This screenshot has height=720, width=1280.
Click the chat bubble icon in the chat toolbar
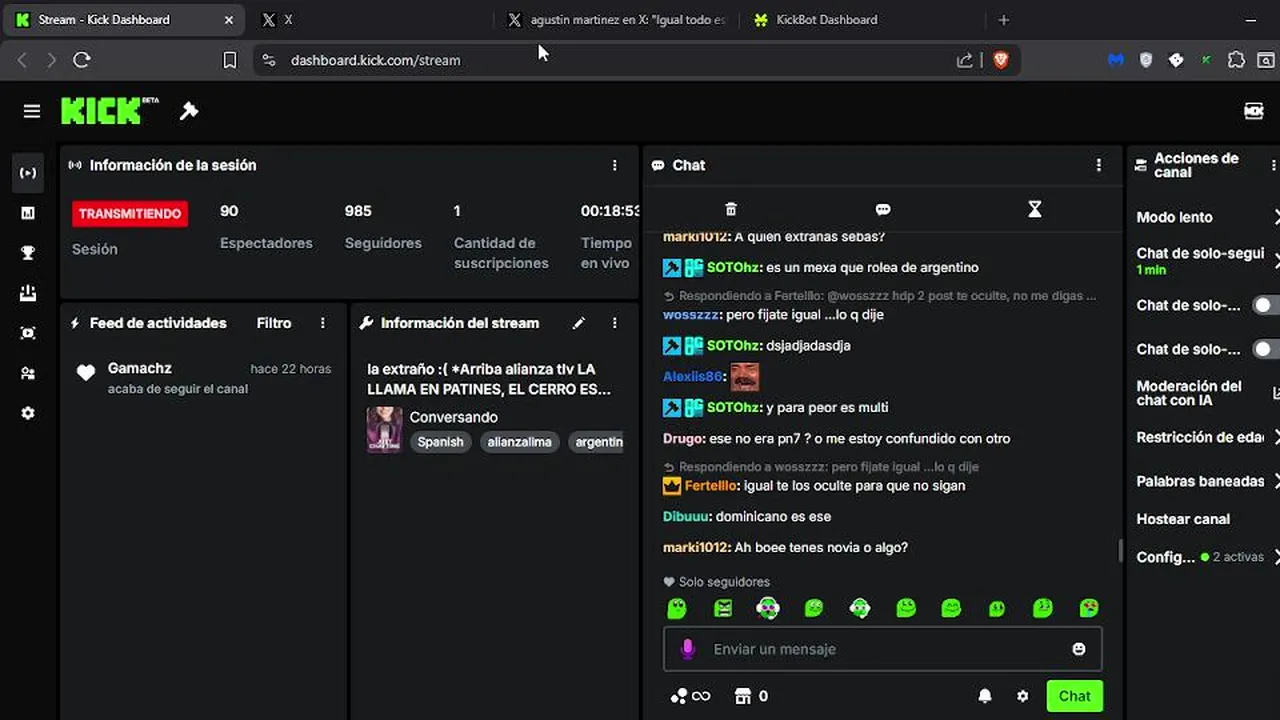click(883, 209)
